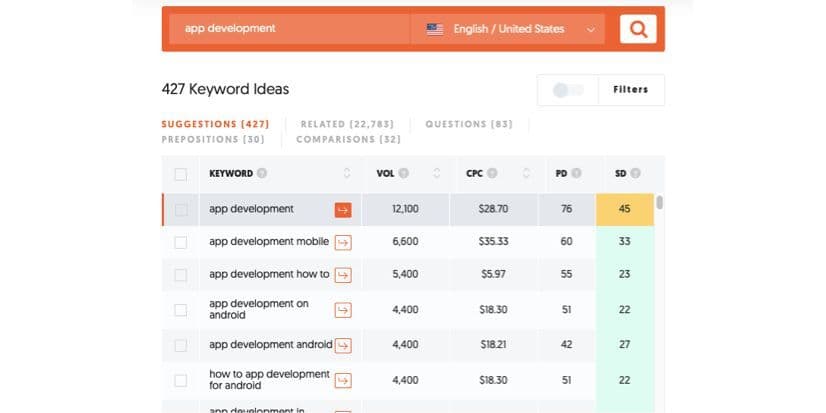
Task: Check the select-all checkbox in table header
Action: [x=180, y=174]
